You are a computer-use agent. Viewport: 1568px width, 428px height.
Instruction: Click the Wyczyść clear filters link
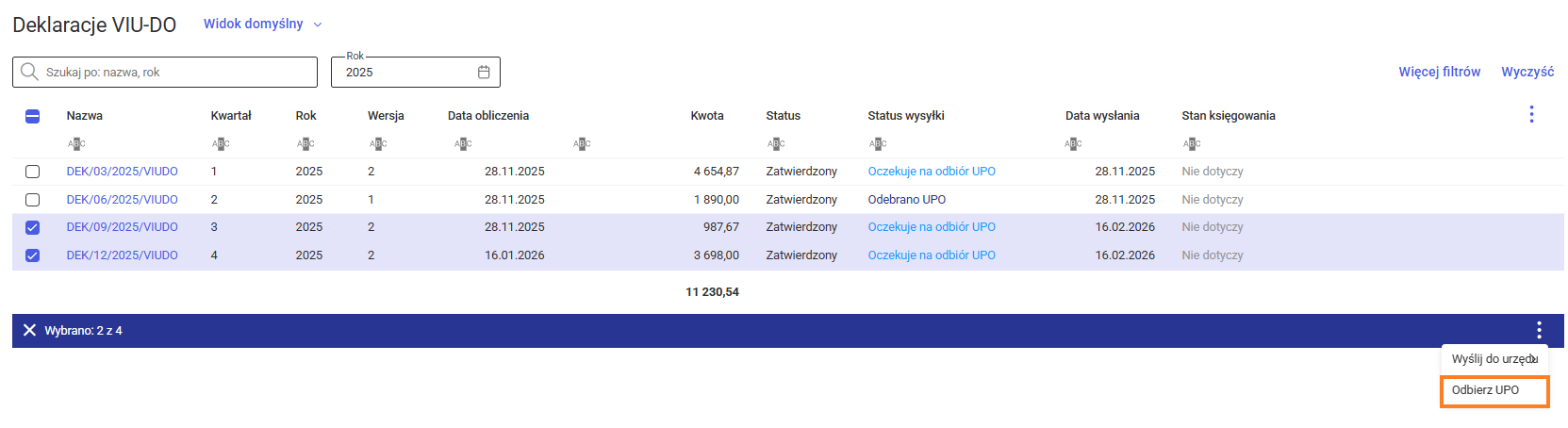[x=1527, y=72]
